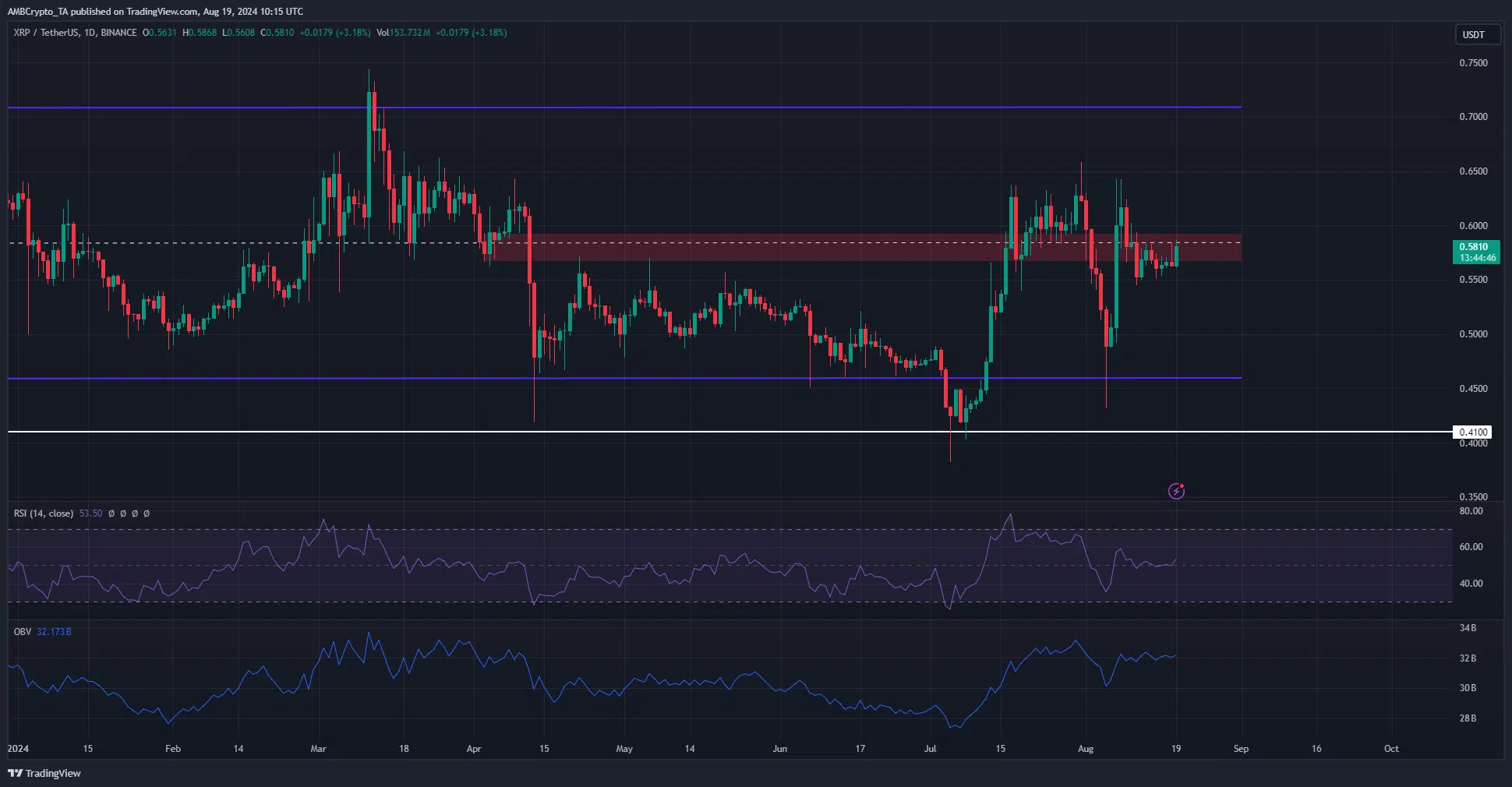Click the 30B OBV axis label

1468,688
